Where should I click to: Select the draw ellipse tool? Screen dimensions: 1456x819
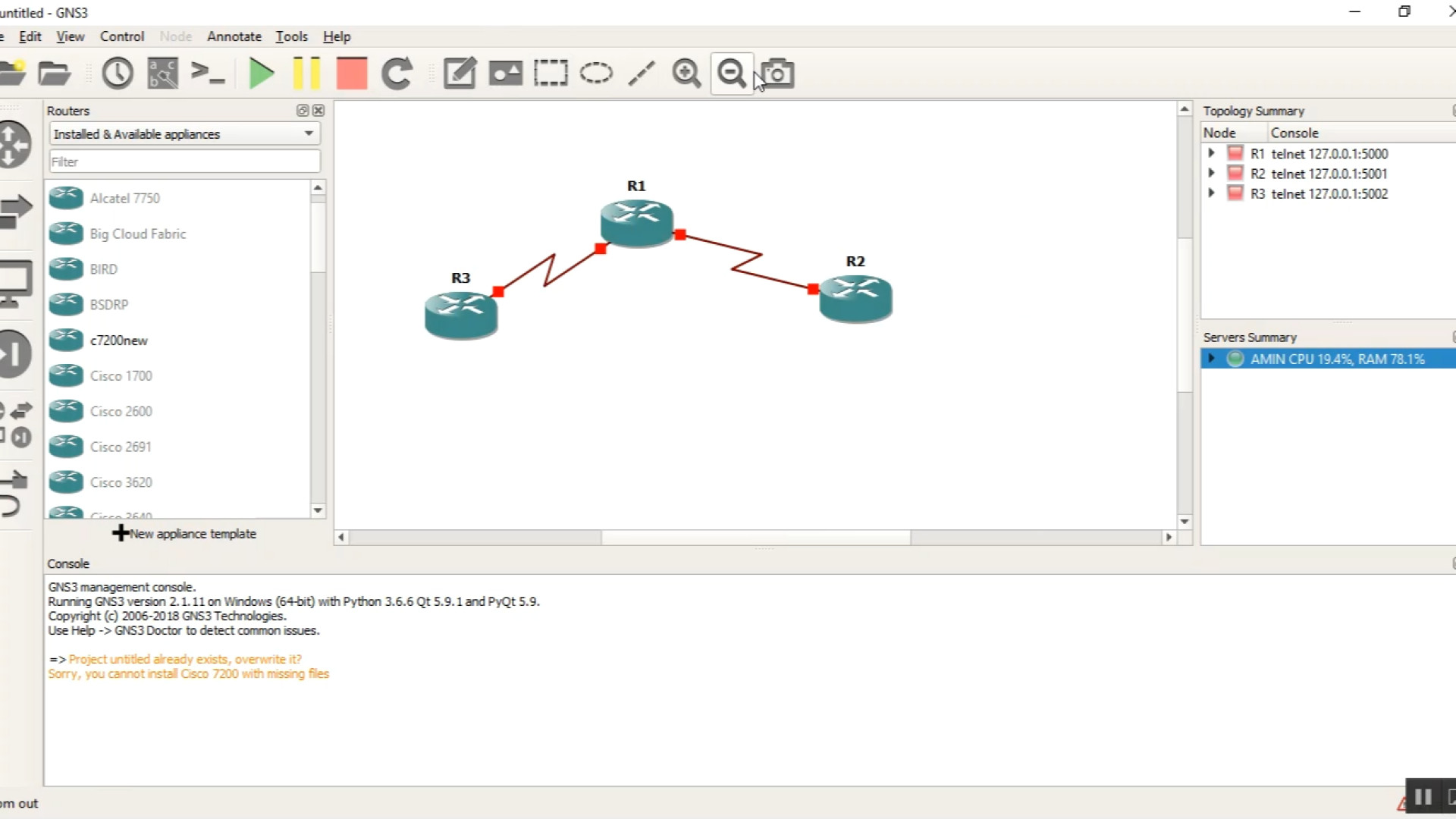click(596, 74)
